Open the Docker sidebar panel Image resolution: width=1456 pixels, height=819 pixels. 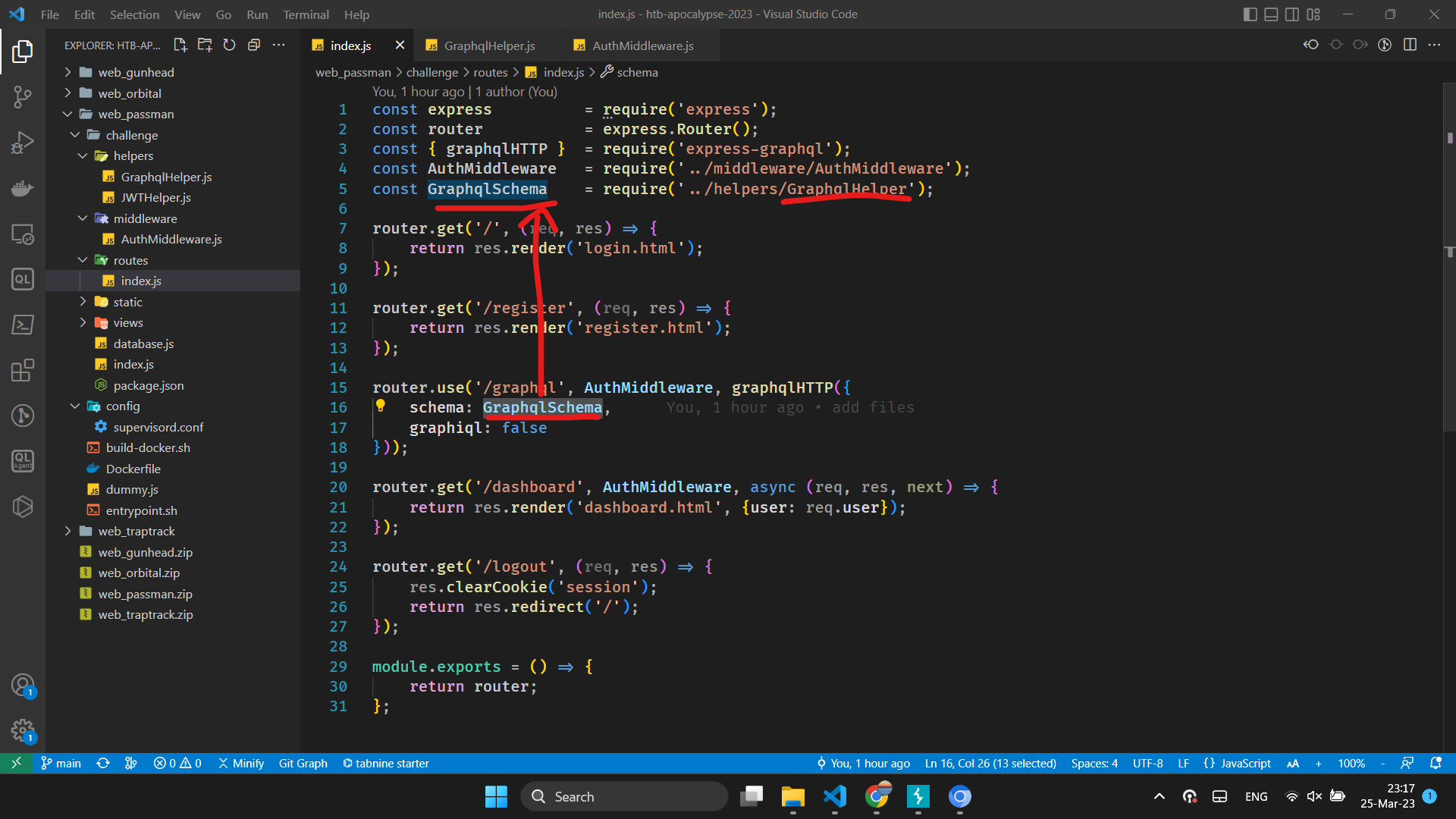[x=23, y=188]
